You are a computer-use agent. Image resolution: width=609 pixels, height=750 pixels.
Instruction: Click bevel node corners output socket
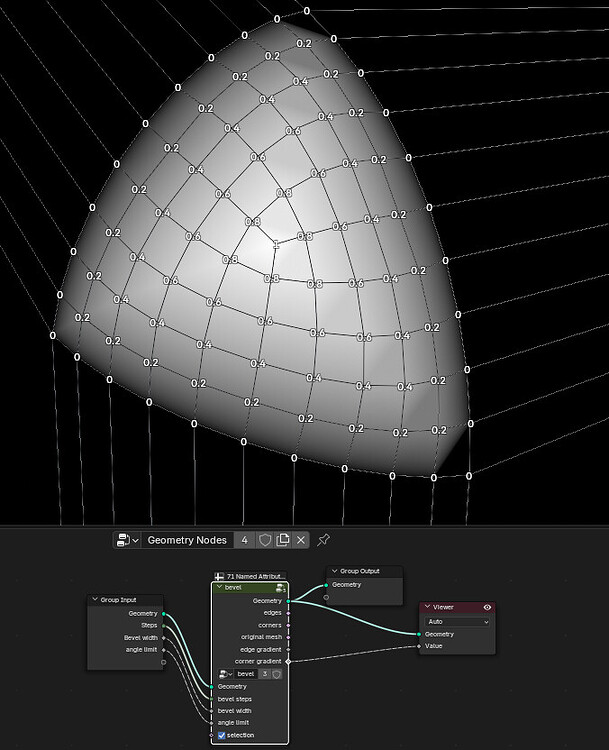click(x=288, y=625)
